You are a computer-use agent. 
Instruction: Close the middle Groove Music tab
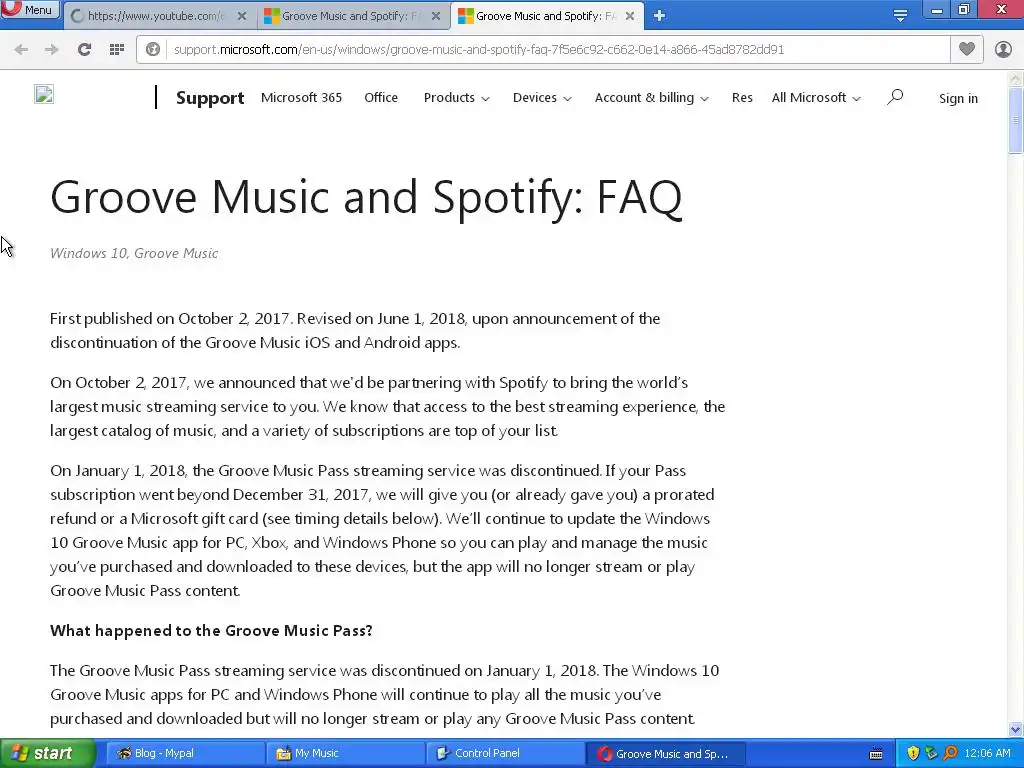tap(436, 16)
